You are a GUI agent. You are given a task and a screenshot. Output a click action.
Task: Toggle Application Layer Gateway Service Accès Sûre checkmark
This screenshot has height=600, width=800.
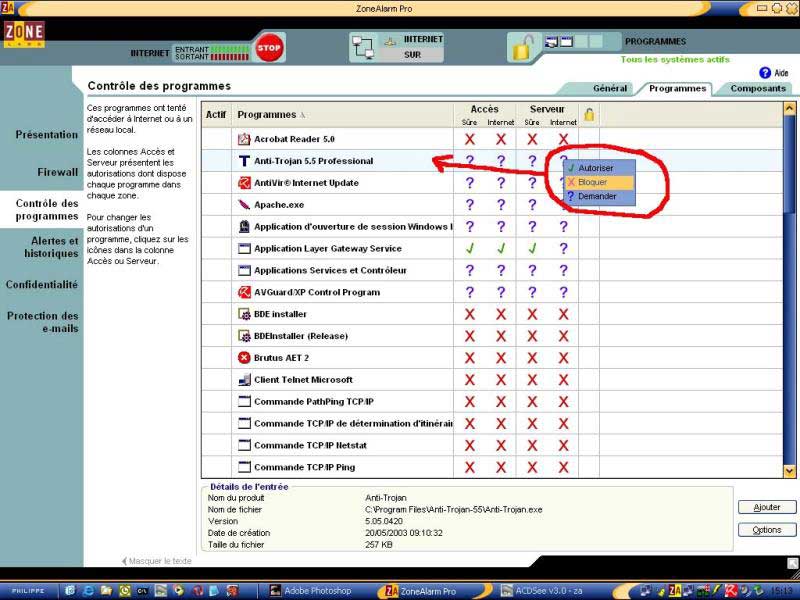(469, 248)
